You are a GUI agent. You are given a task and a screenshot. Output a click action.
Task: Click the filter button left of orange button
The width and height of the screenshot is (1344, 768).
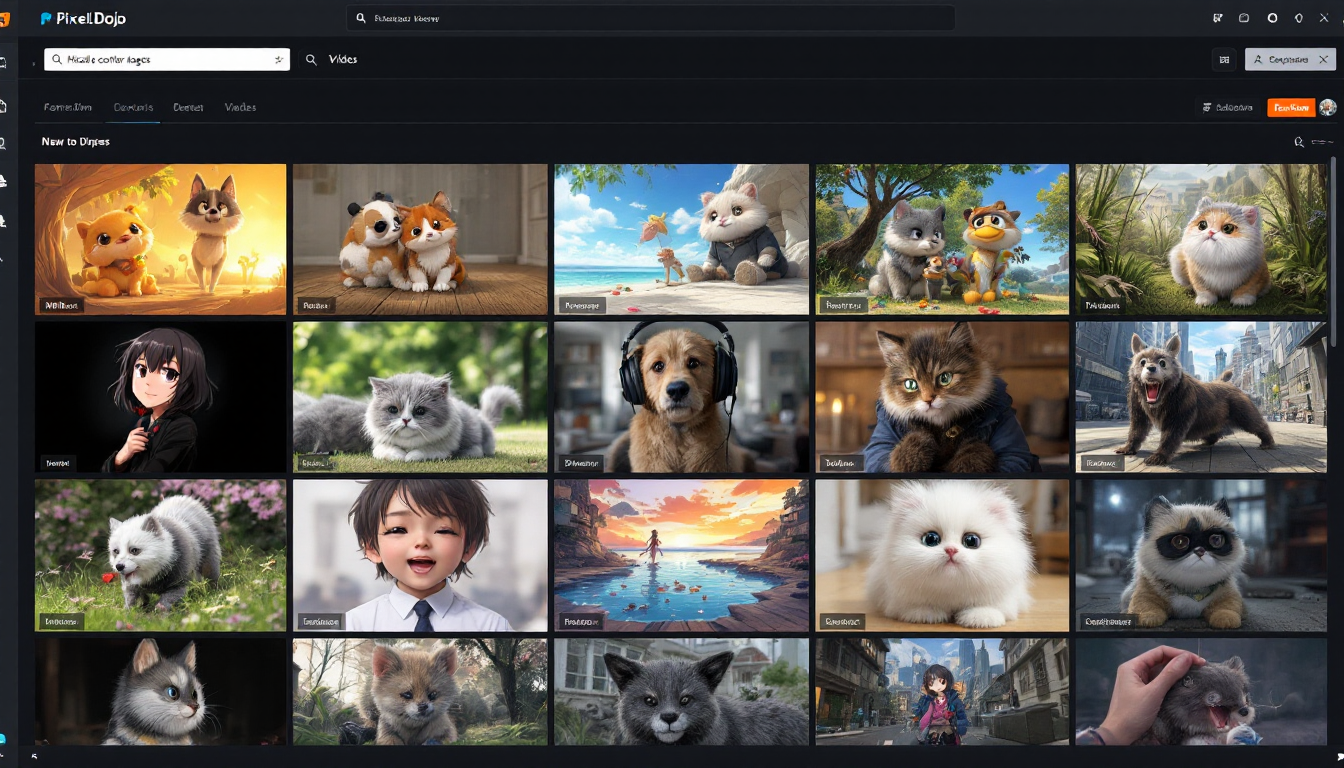1227,107
